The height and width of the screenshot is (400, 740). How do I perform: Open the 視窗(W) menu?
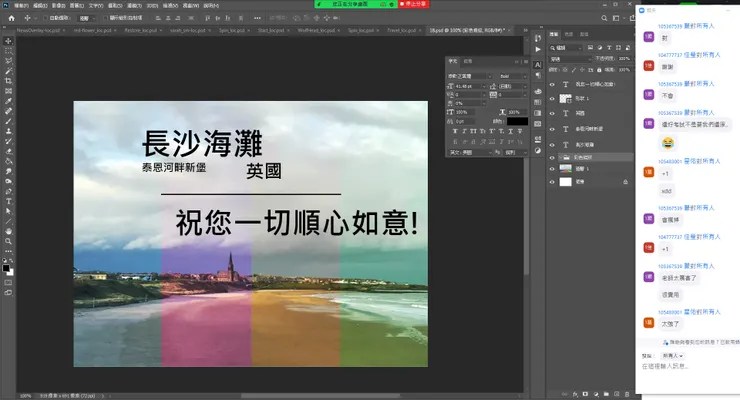[191, 6]
